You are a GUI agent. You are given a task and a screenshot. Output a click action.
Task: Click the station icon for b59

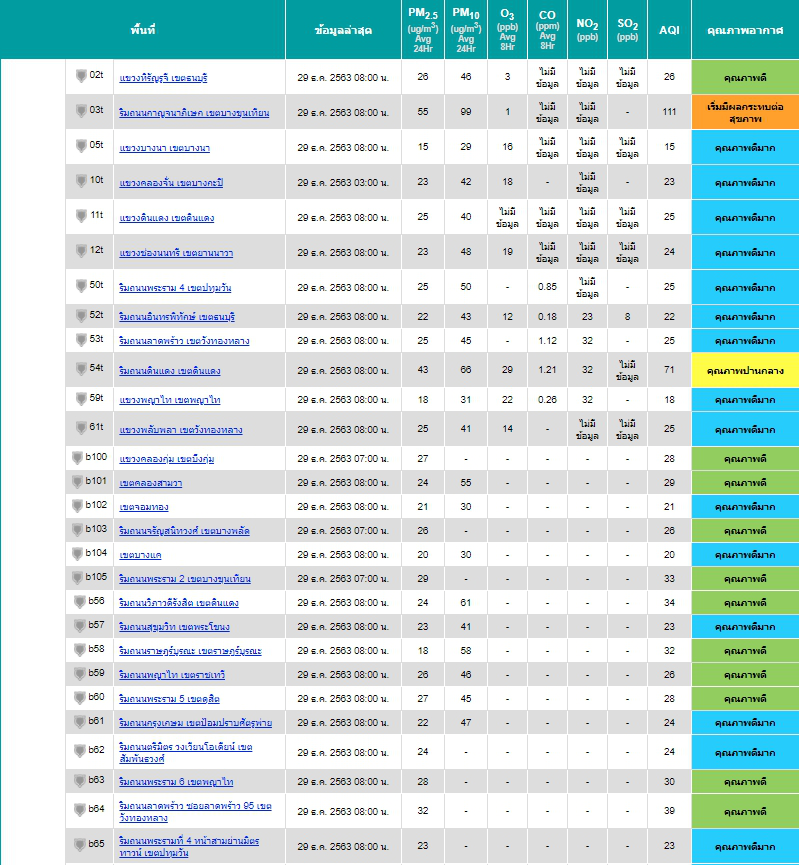79,674
